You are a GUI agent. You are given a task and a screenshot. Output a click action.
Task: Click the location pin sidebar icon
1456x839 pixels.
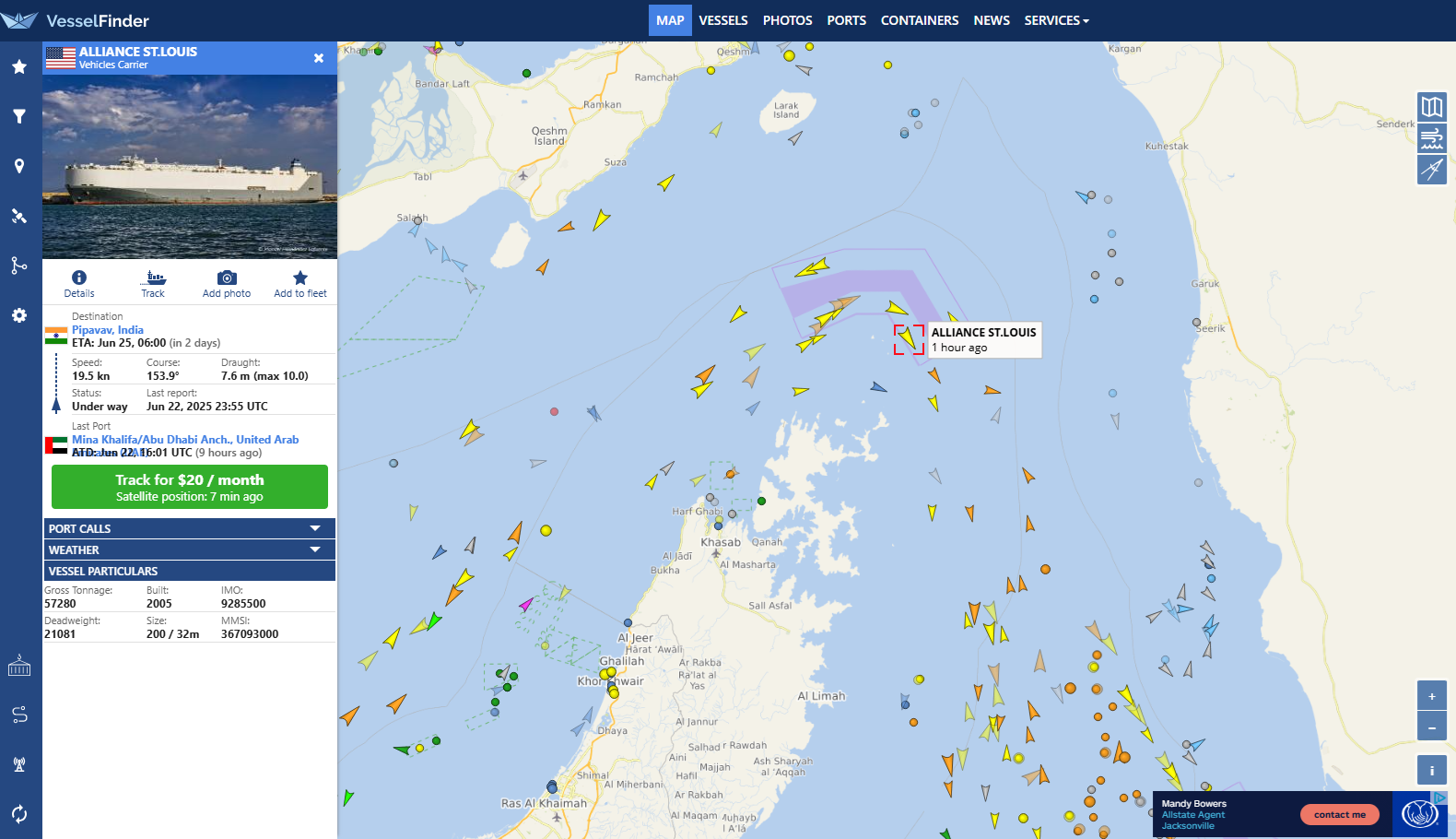pos(19,166)
